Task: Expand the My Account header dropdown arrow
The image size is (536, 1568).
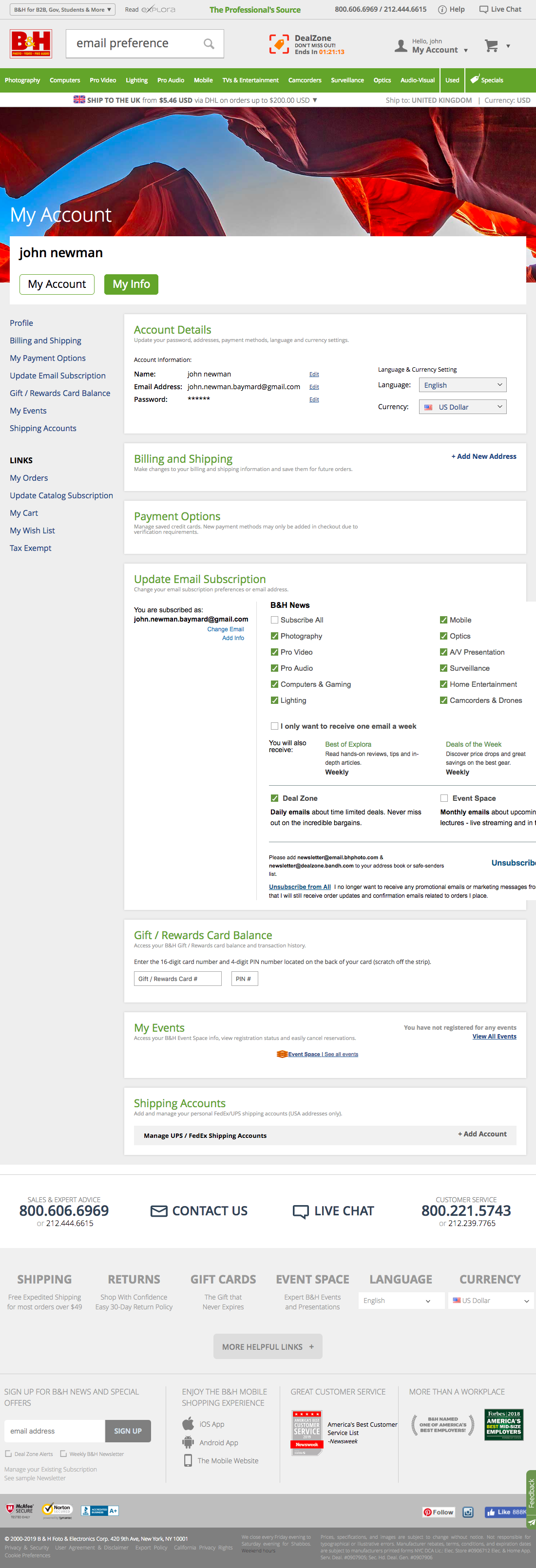Action: 466,51
